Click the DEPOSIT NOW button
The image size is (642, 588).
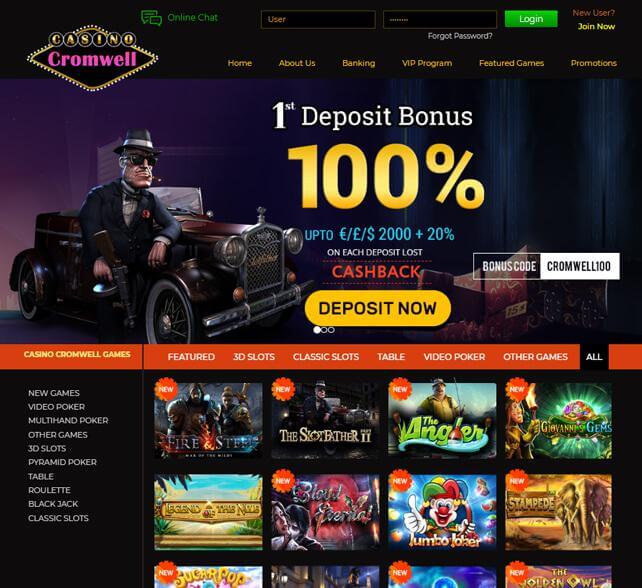pyautogui.click(x=378, y=308)
